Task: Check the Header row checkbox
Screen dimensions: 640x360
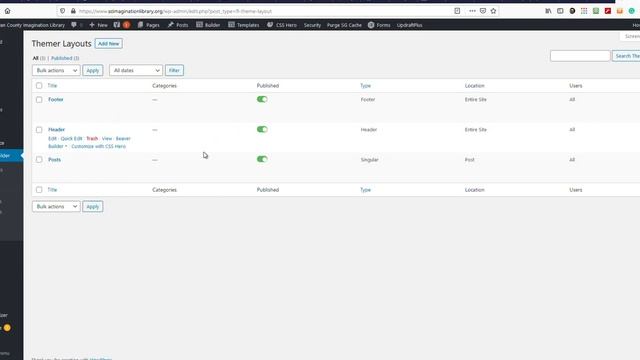Action: click(x=39, y=130)
